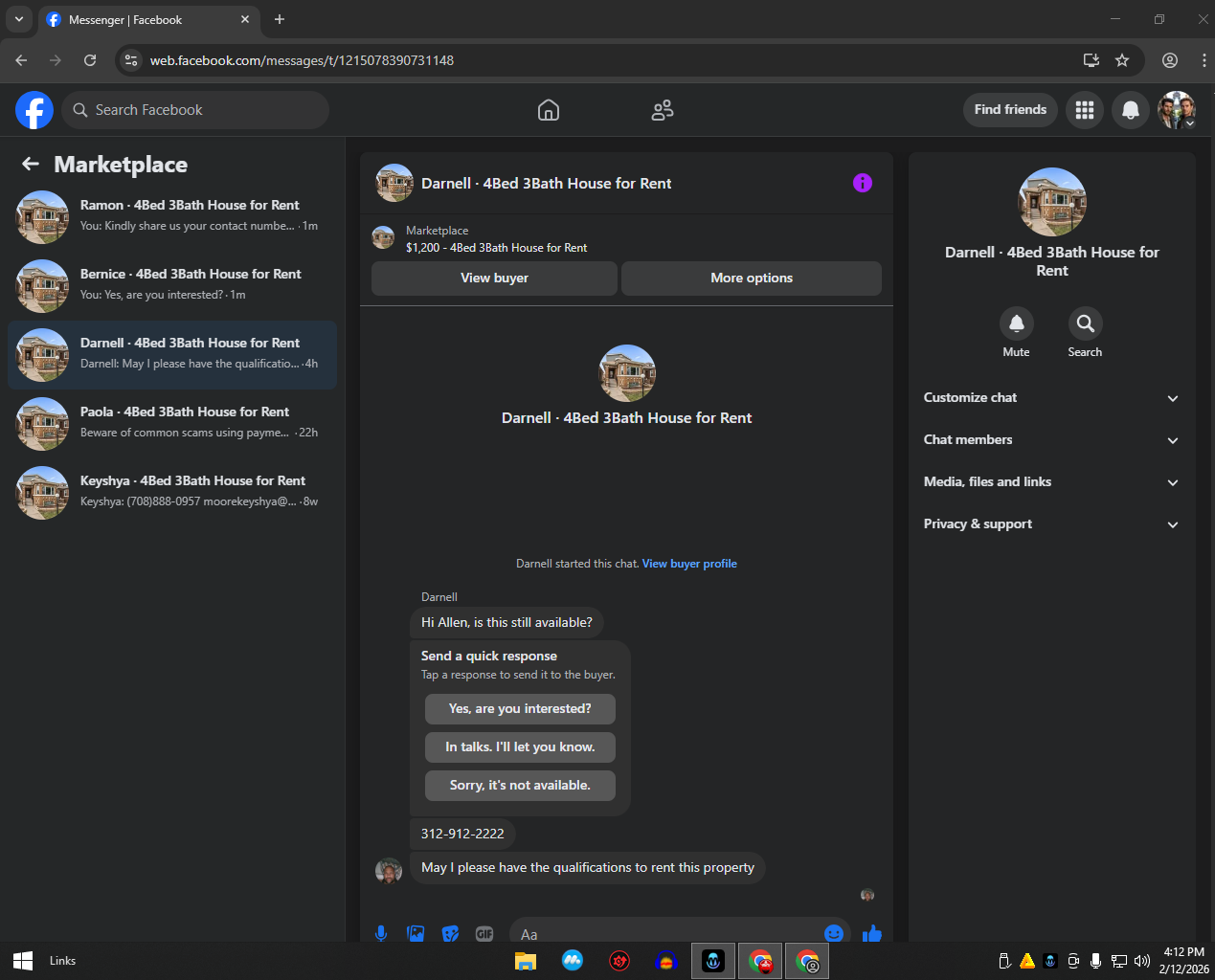Open the Chrome menu three-dots icon

point(1204,60)
